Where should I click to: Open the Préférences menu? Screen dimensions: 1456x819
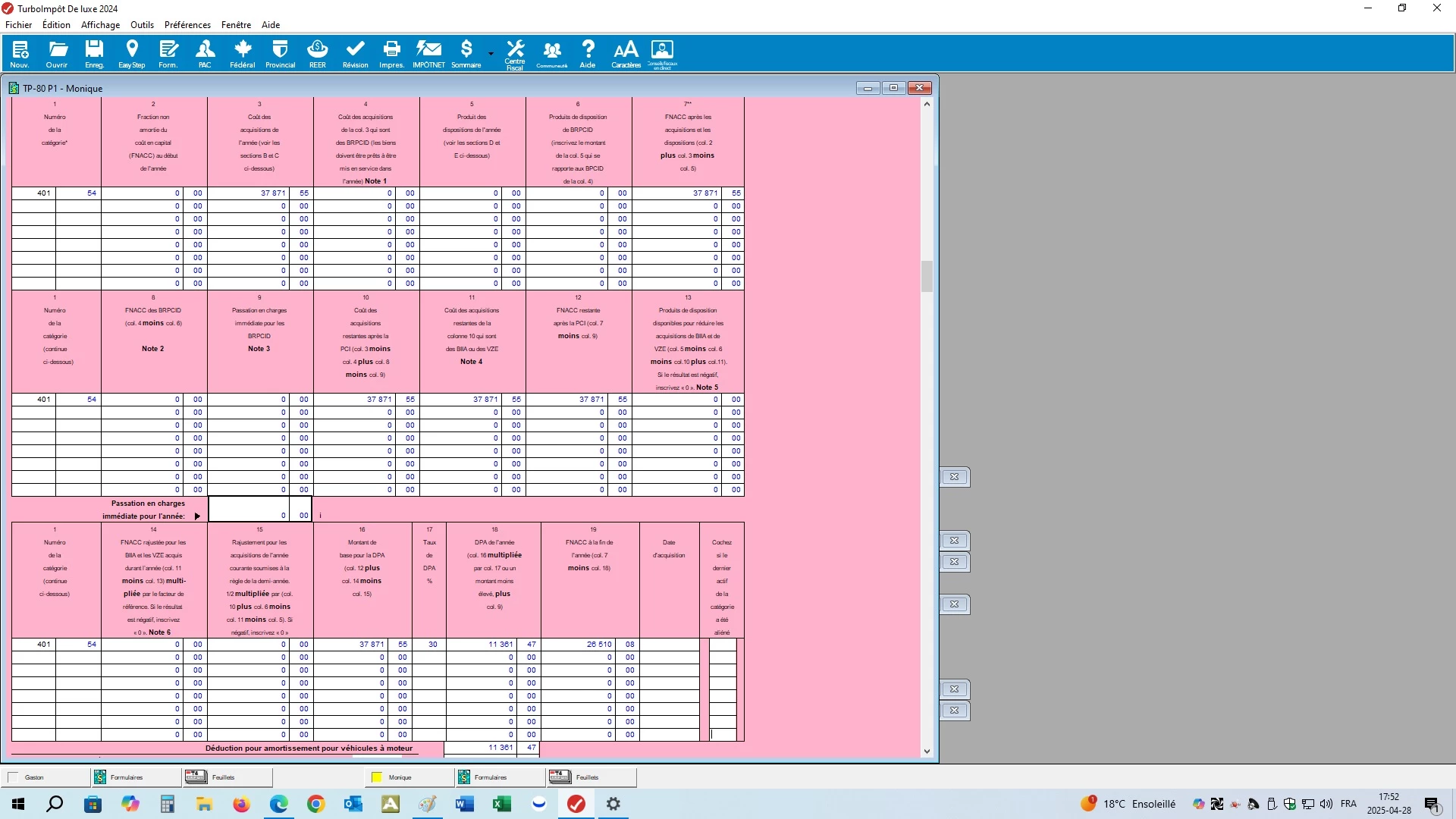187,25
